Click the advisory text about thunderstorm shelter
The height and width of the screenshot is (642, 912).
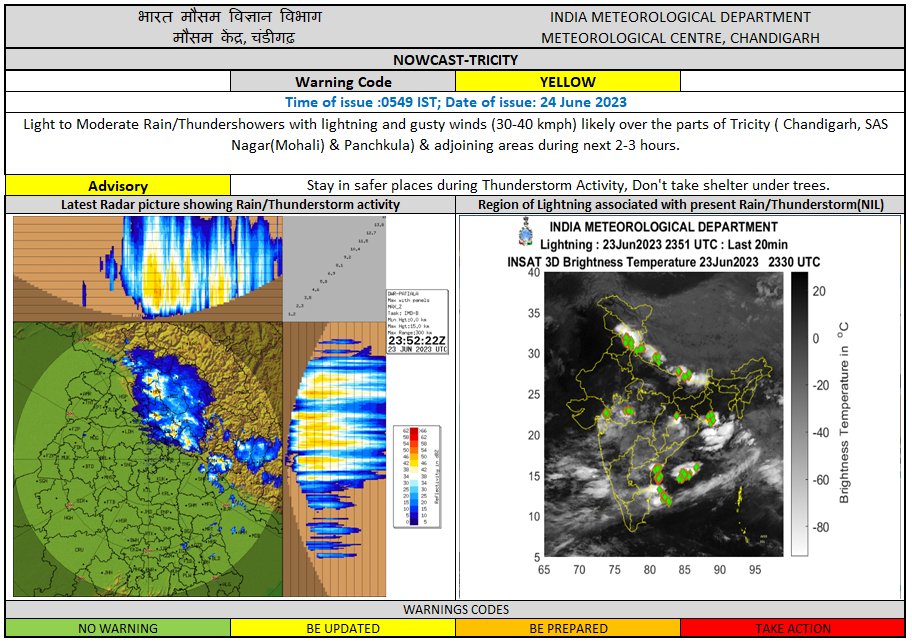pos(568,185)
